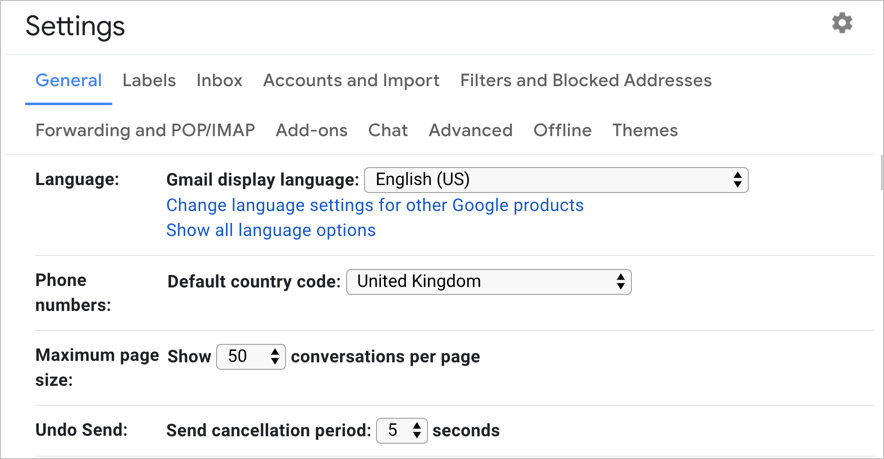Select Filters and Blocked Addresses tab

click(586, 81)
